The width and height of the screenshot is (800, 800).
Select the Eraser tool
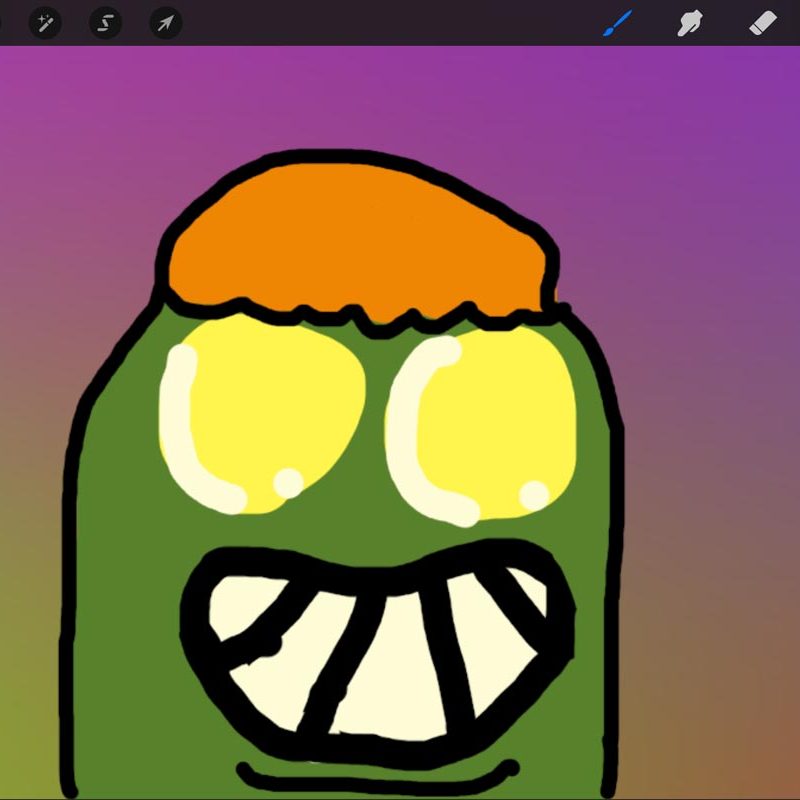click(x=763, y=22)
